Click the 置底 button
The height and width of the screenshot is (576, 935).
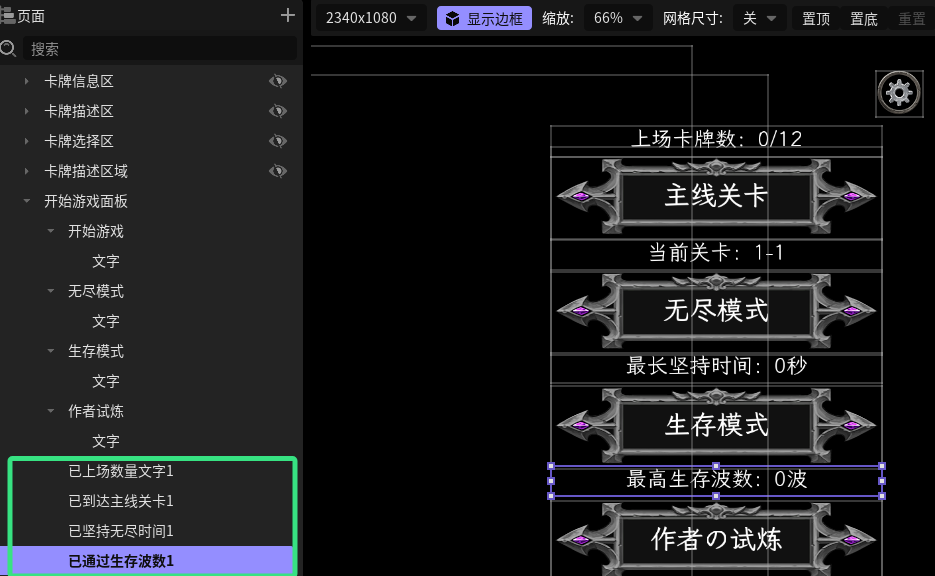tap(863, 18)
